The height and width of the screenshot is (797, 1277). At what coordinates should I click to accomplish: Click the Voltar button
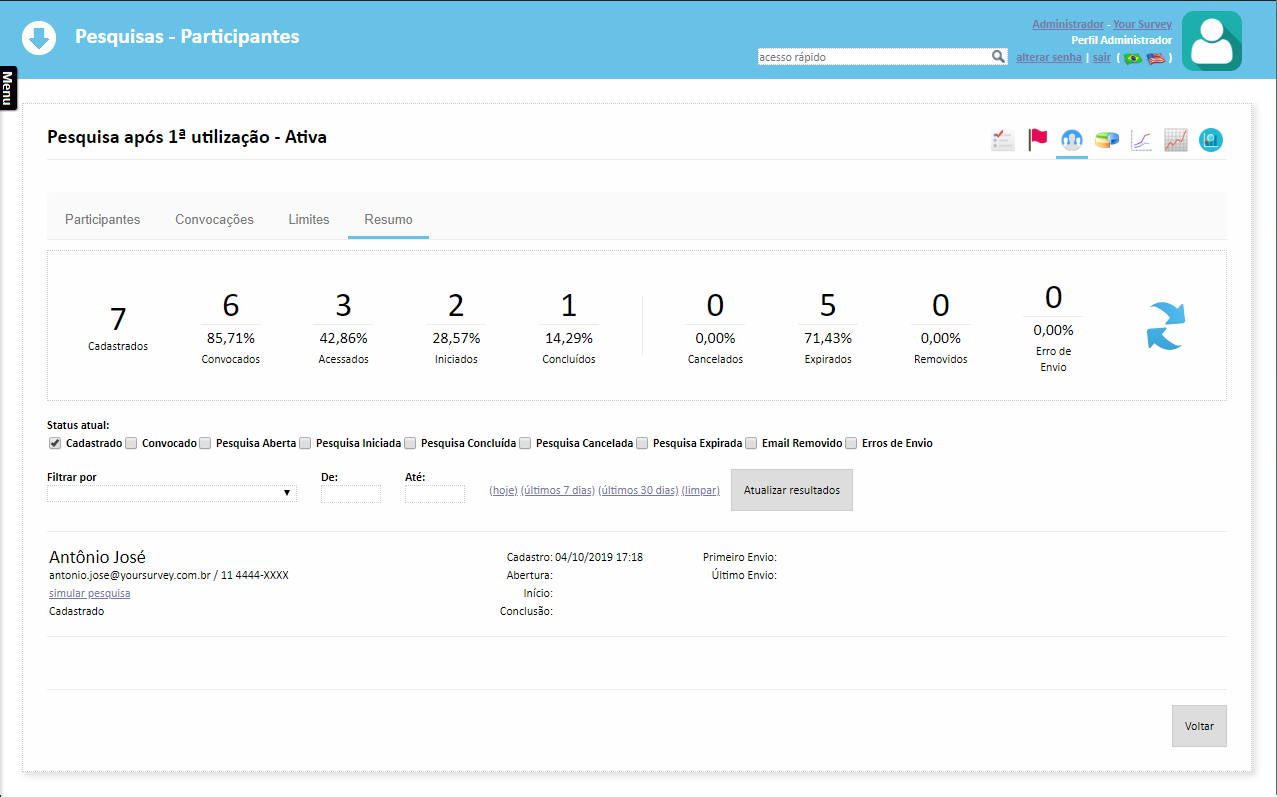[1199, 726]
